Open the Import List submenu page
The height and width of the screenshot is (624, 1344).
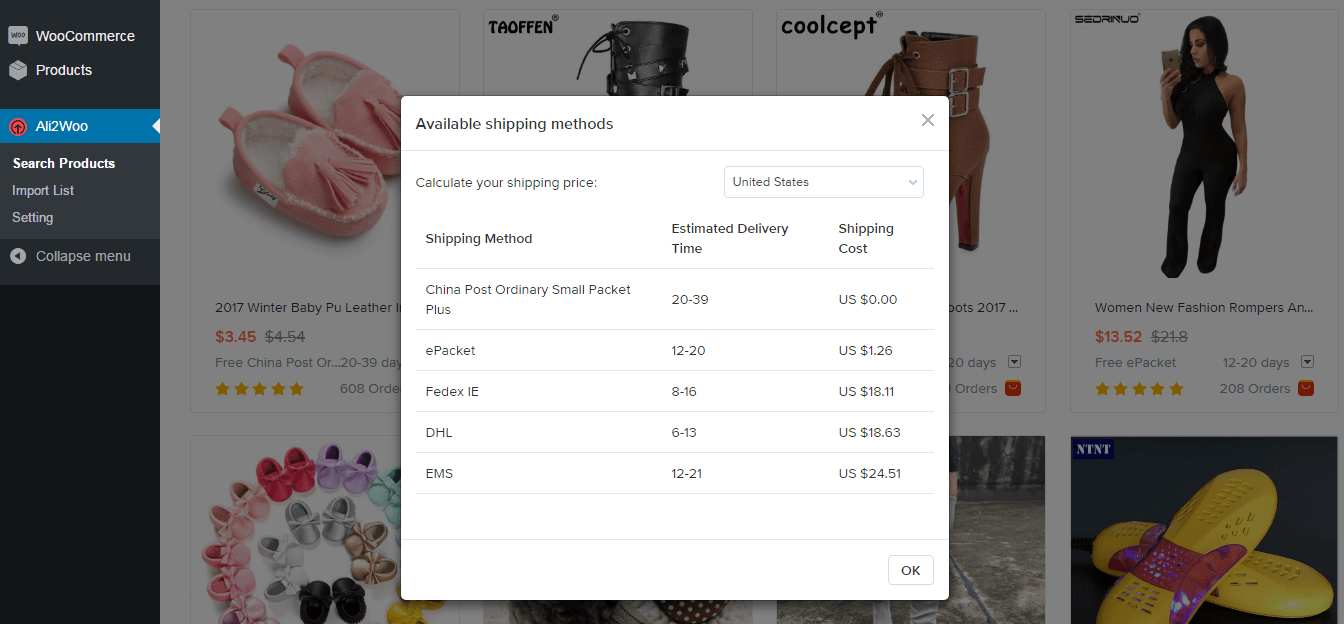point(43,190)
